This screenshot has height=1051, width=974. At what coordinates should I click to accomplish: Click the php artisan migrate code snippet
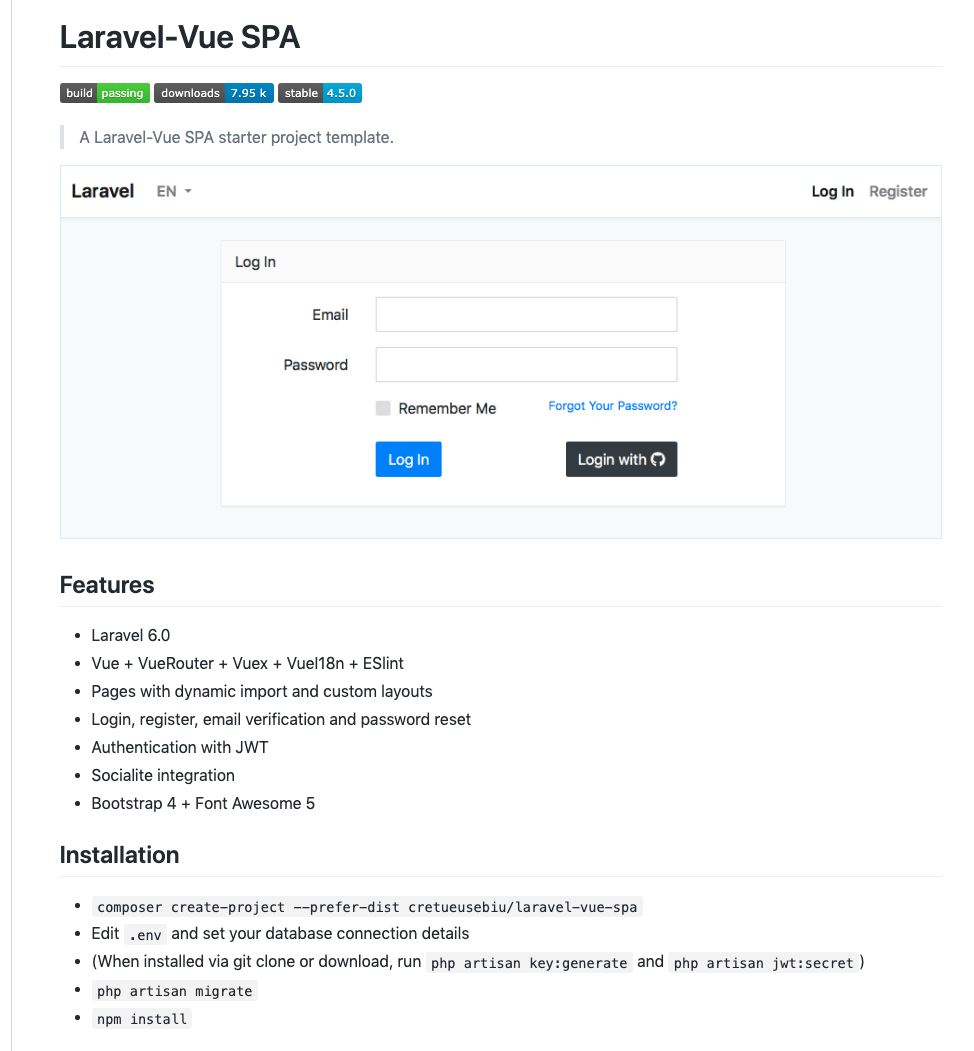[x=175, y=991]
